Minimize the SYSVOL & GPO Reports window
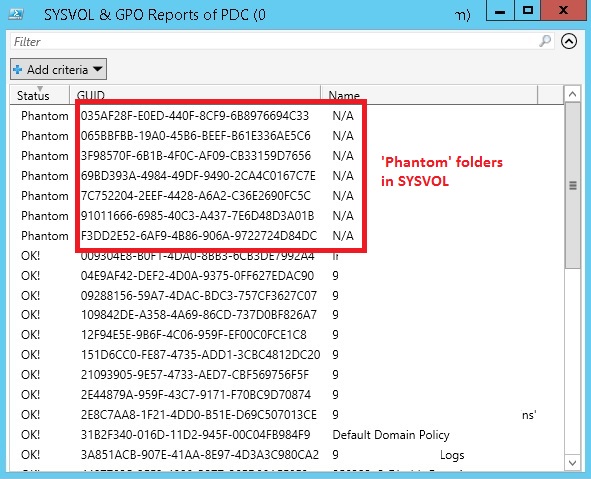The height and width of the screenshot is (479, 591). tap(500, 11)
